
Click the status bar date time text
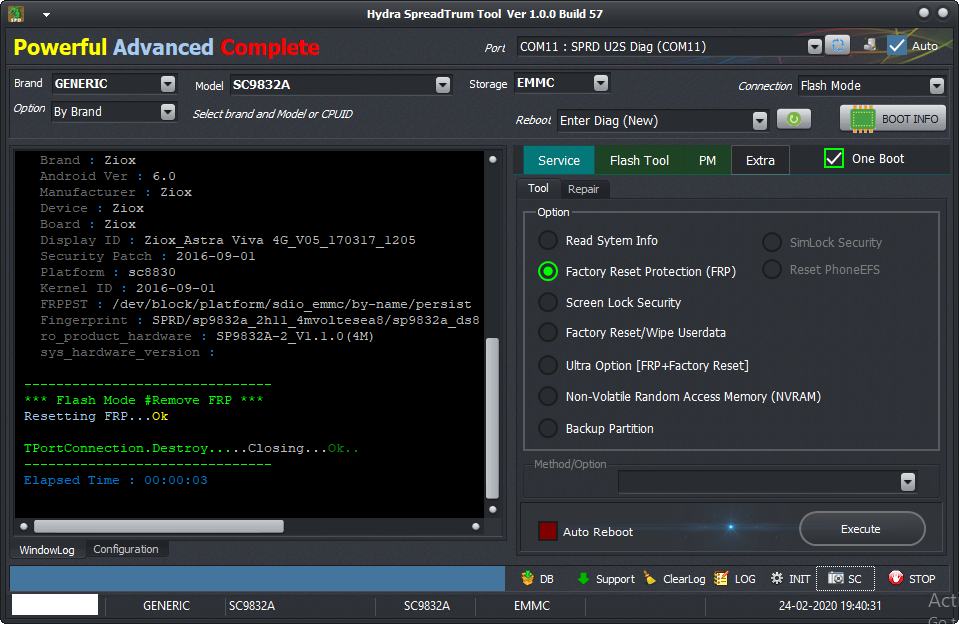tap(830, 606)
